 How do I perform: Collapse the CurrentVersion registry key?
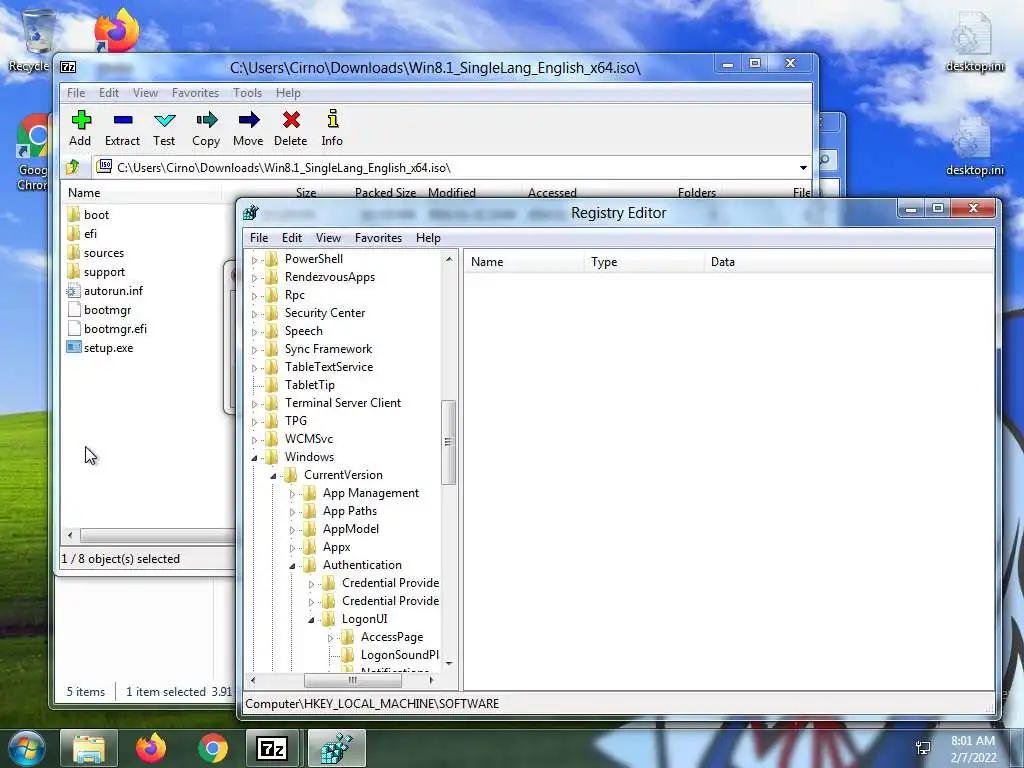(274, 476)
